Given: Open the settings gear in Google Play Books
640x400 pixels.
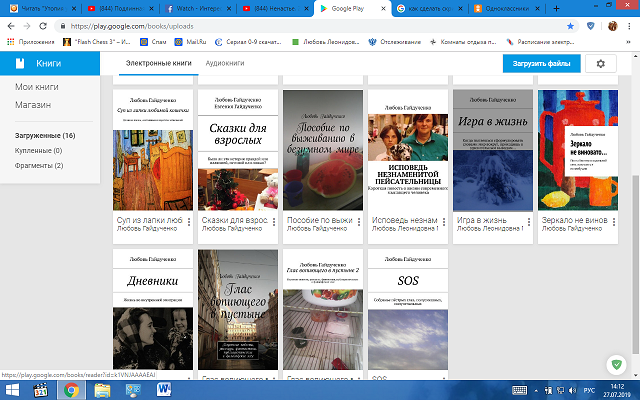Looking at the screenshot, I should coord(600,63).
